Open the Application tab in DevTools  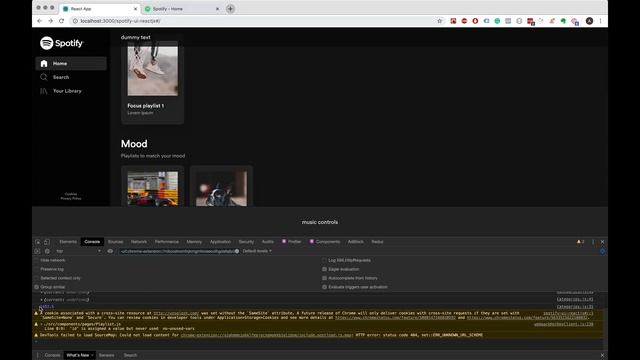pos(220,242)
